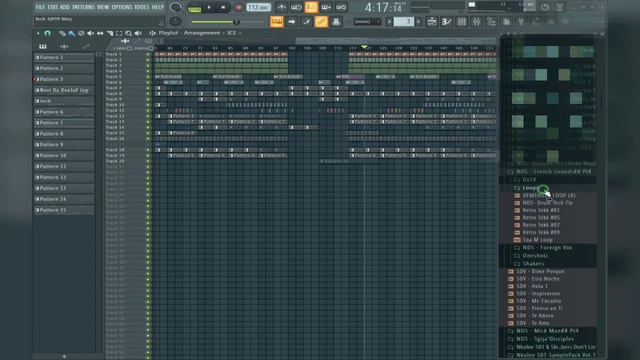Open the Browser icon
This screenshot has height=360, width=640.
click(x=491, y=22)
